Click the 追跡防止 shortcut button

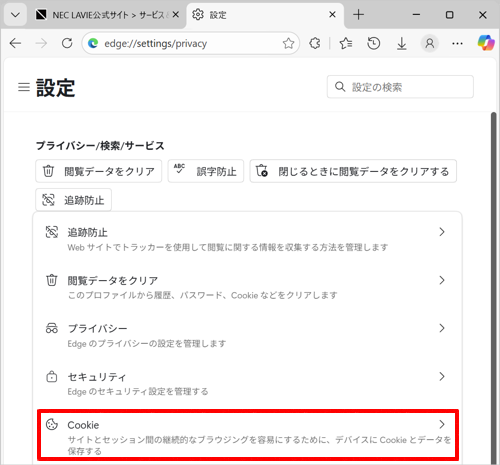tap(74, 200)
